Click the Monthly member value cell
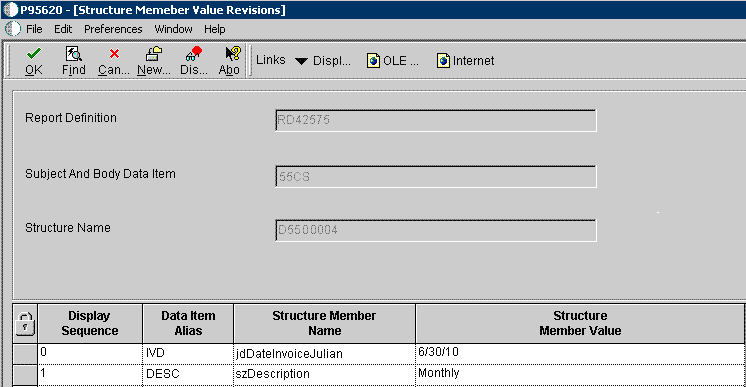746x387 pixels. (580, 375)
